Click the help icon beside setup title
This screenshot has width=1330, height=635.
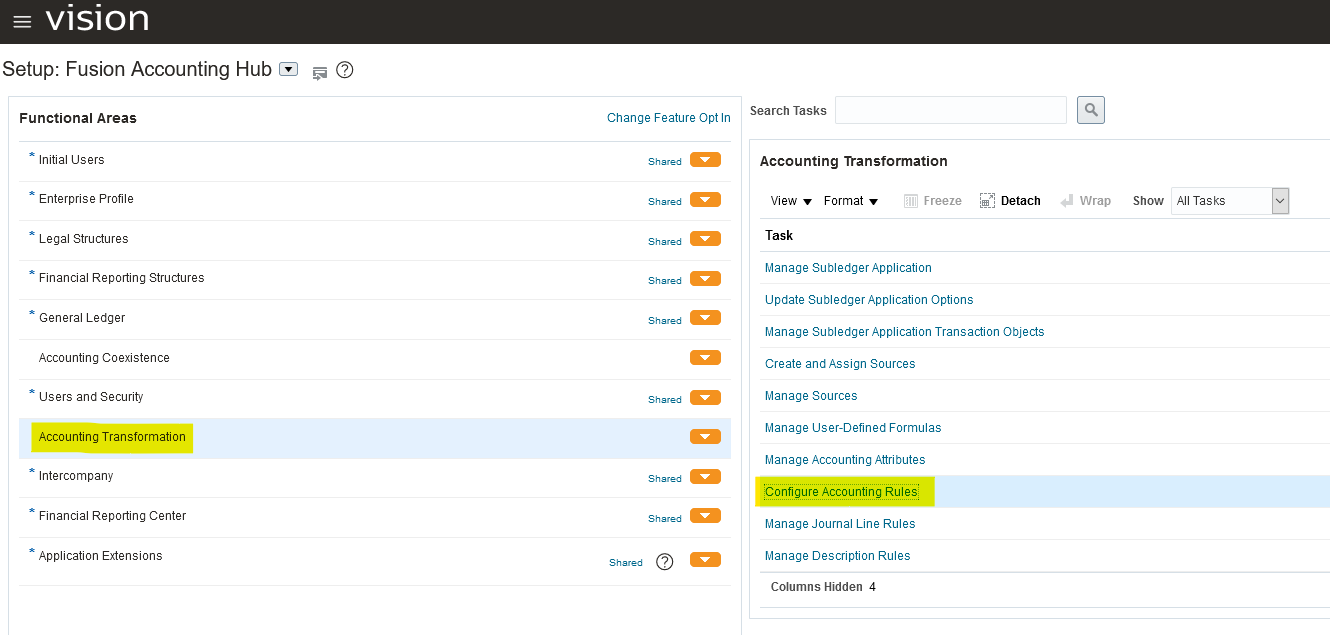point(345,70)
